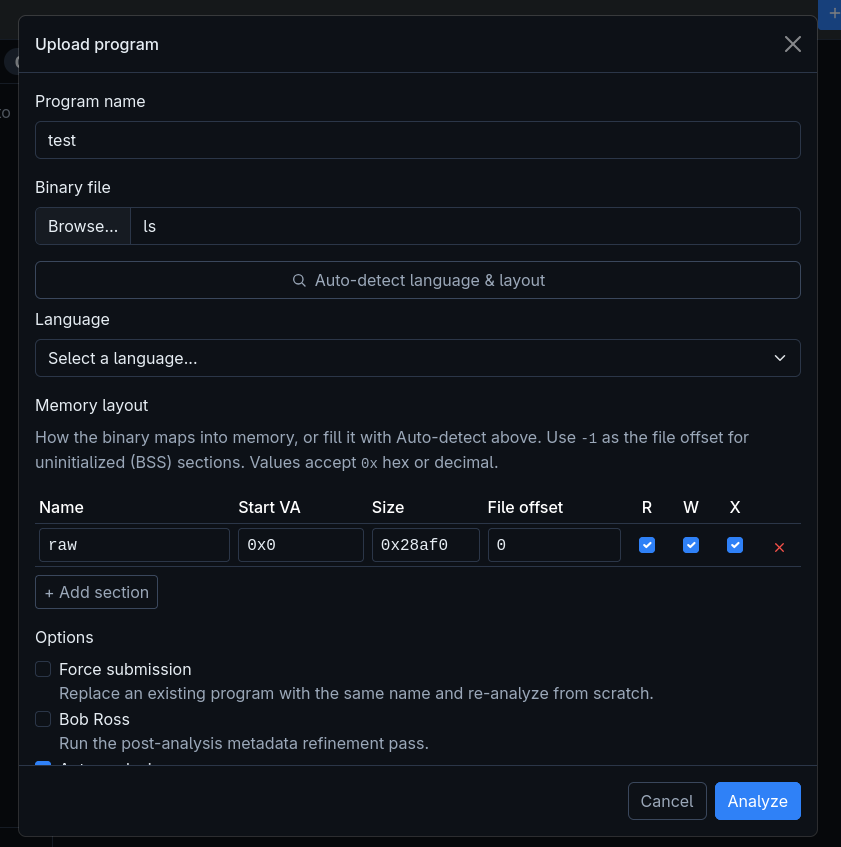Uncheck the W (write) permission checkbox

(691, 545)
